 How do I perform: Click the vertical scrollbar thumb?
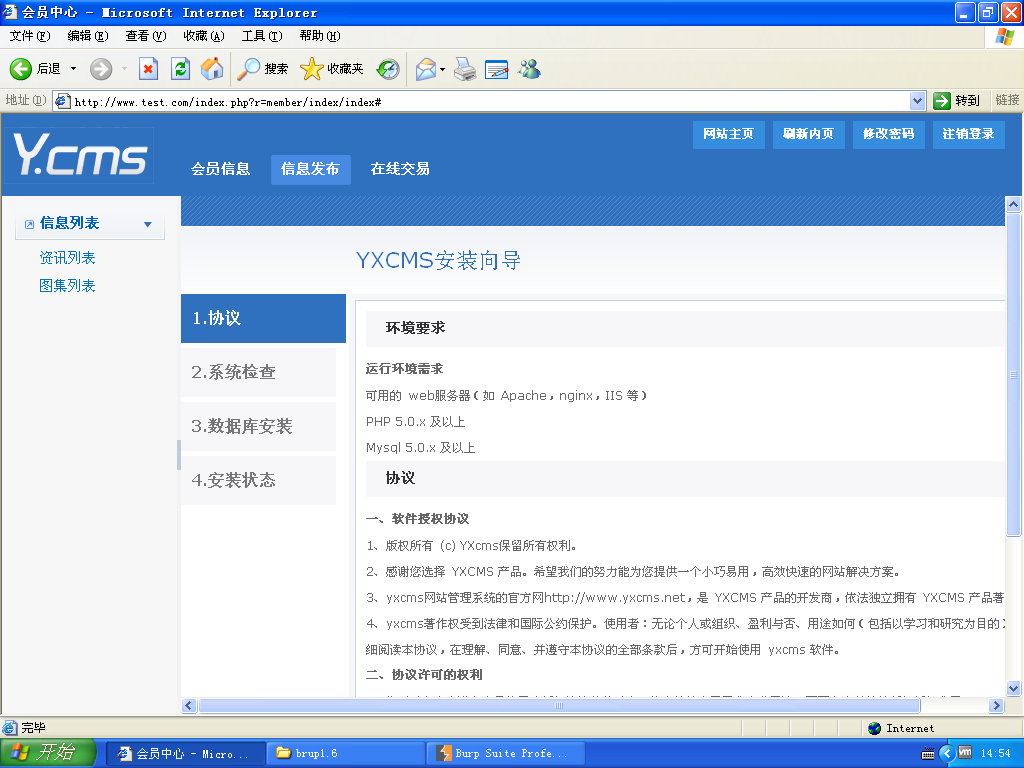point(1013,375)
